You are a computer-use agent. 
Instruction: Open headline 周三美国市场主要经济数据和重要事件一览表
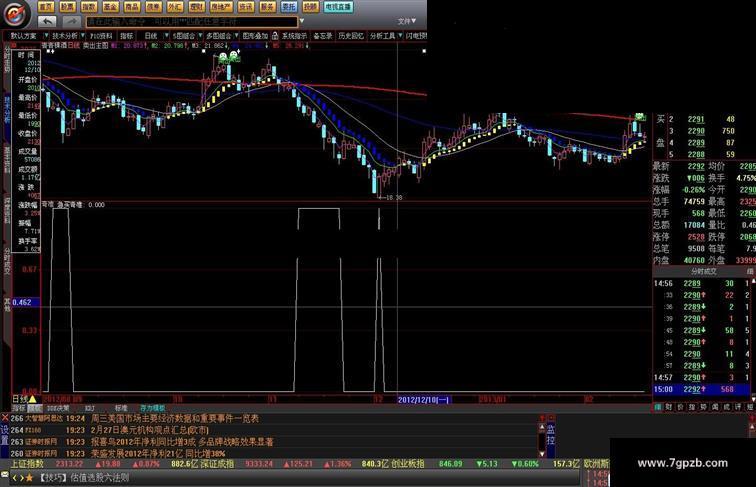(175, 419)
